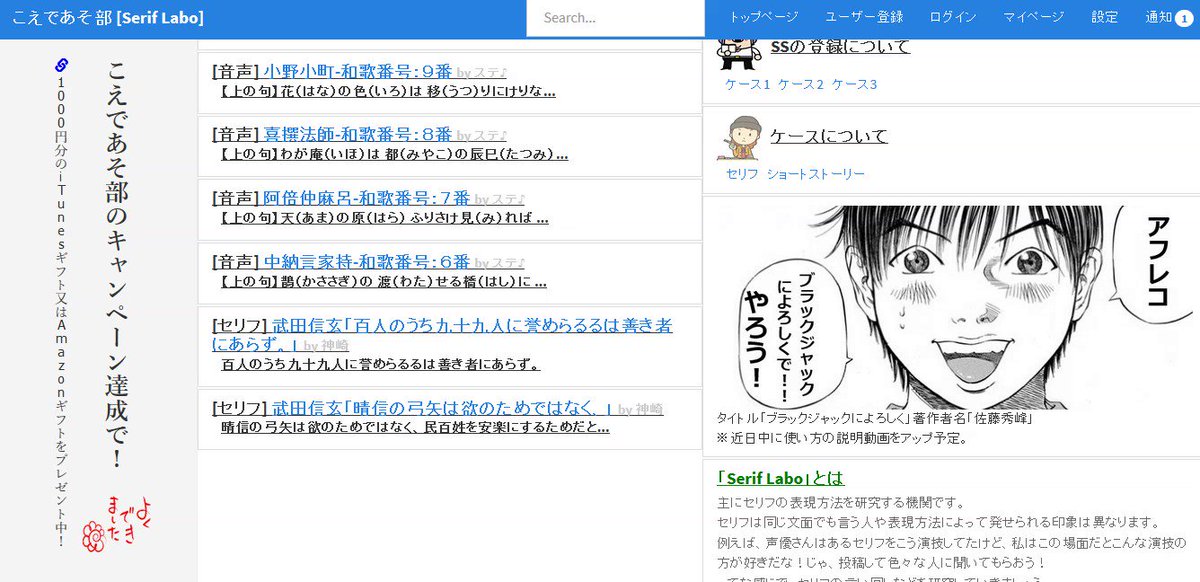1200x582 pixels.
Task: Click author 神崎 on the 百人のうち post
Action: coord(335,346)
